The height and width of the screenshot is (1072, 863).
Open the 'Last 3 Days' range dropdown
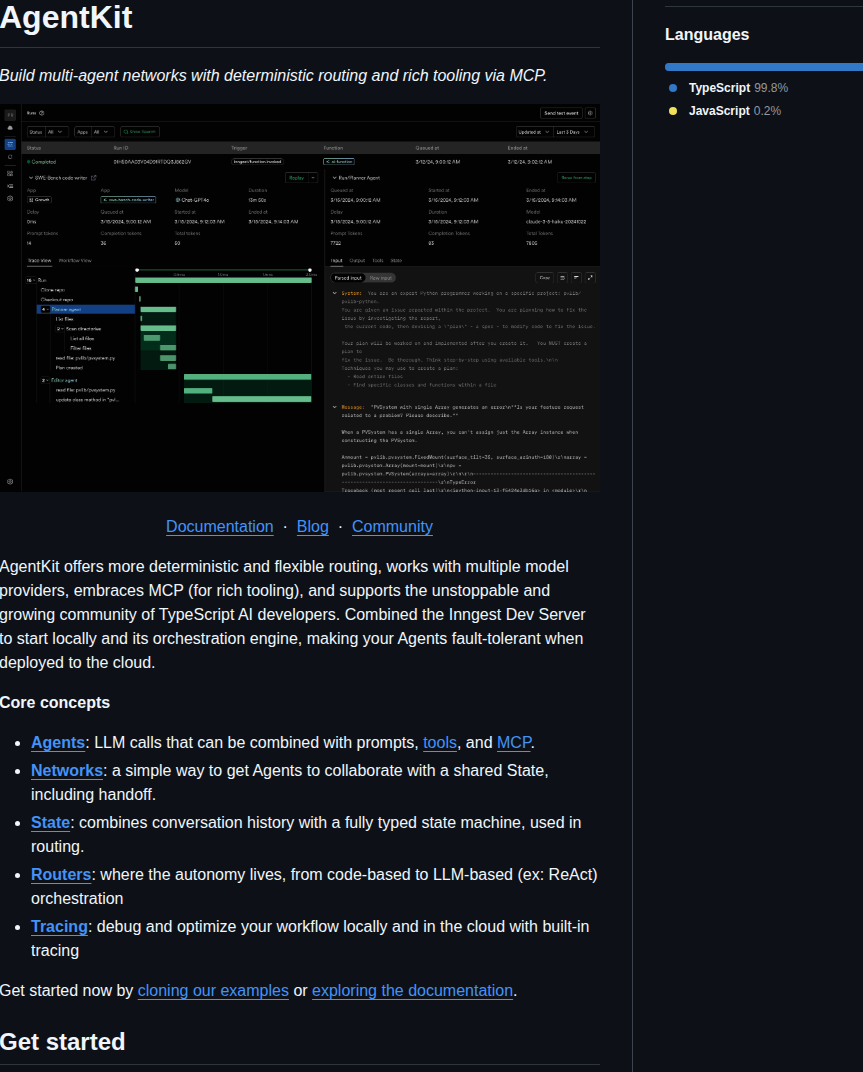pyautogui.click(x=573, y=132)
